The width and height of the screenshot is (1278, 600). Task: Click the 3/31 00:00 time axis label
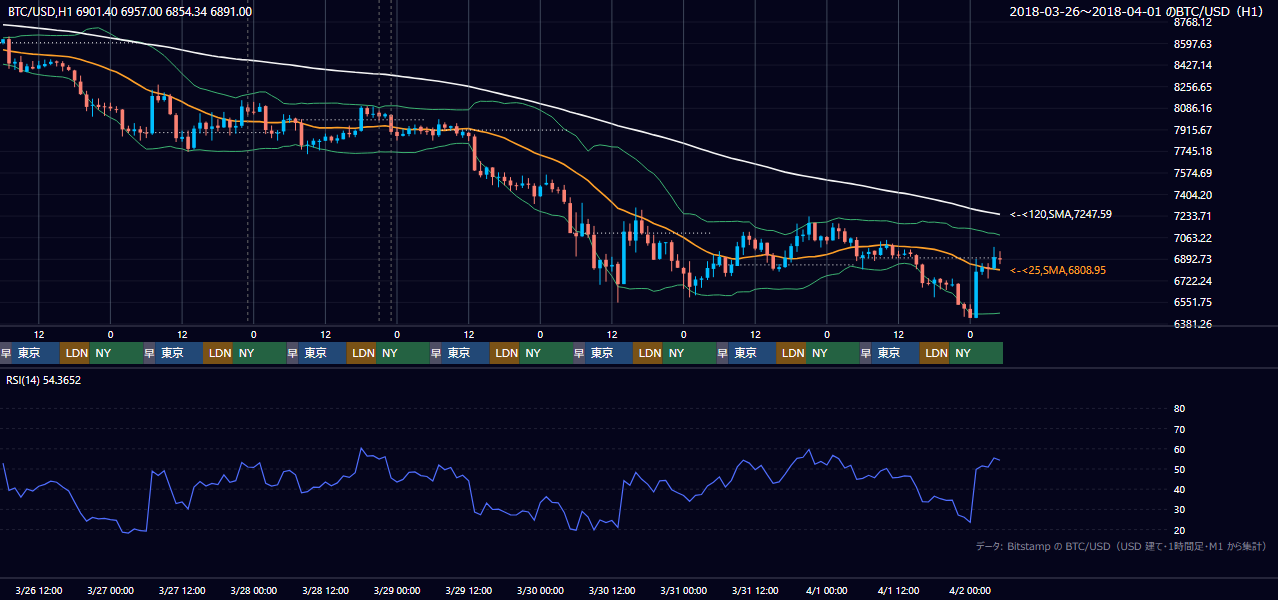684,590
